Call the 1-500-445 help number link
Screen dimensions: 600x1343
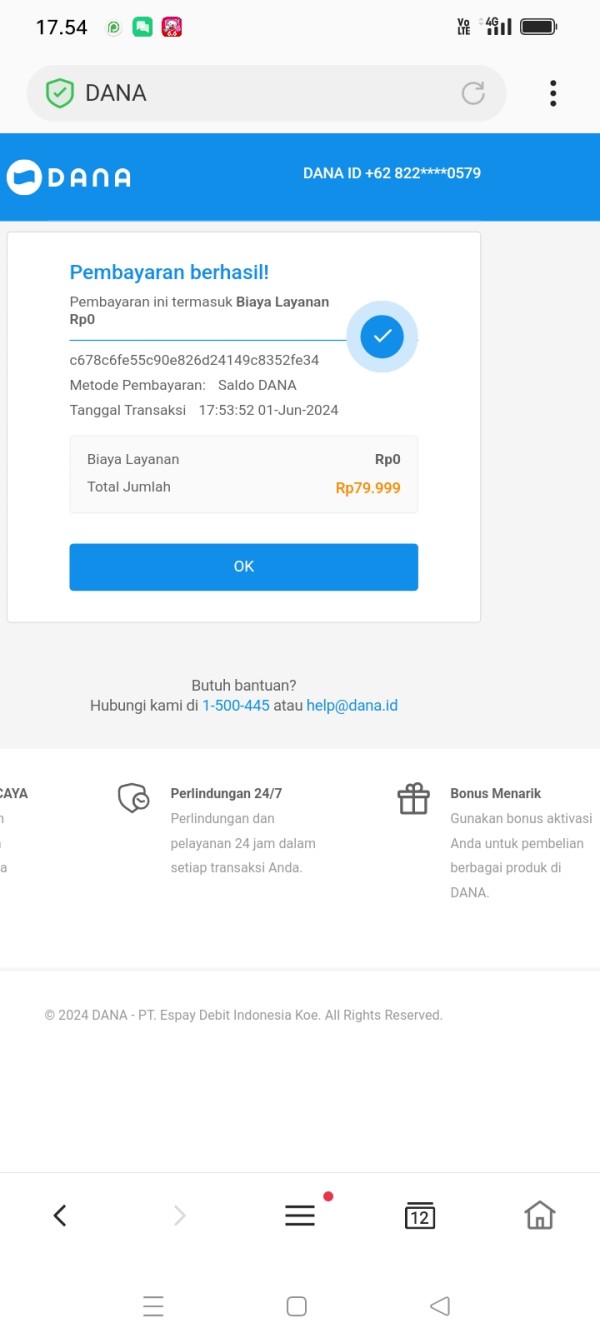(236, 706)
